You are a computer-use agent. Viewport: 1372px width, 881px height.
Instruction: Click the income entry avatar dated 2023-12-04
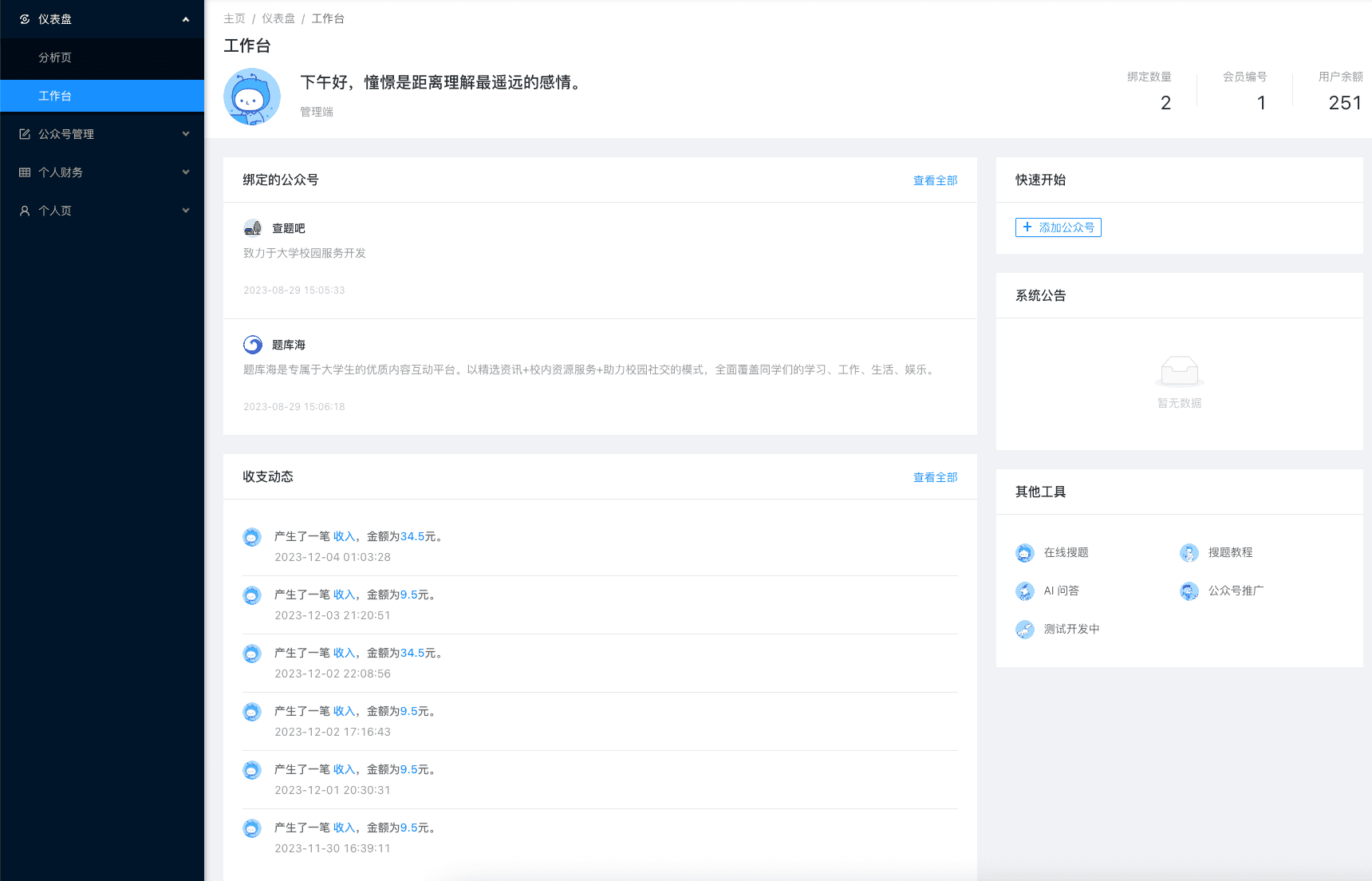point(252,537)
